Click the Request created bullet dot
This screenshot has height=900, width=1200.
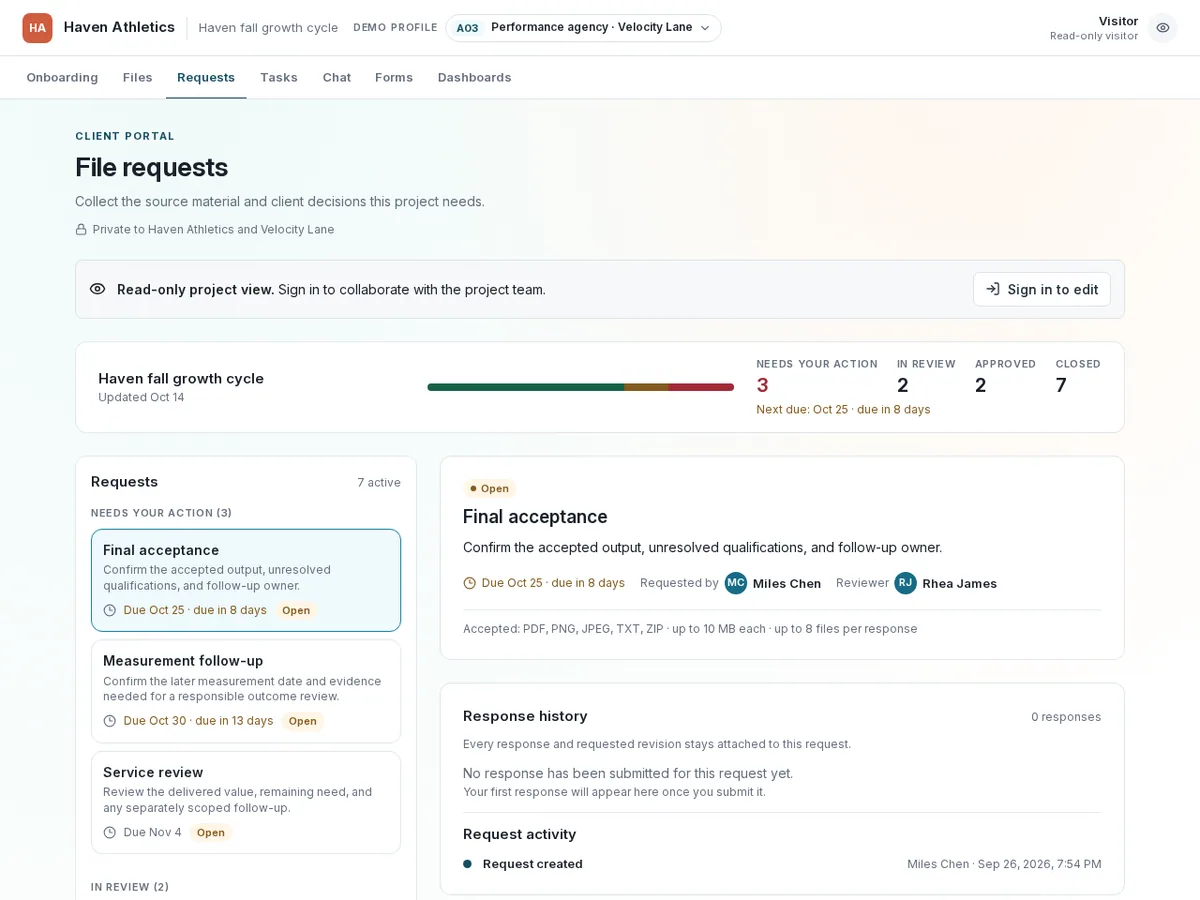[x=467, y=864]
